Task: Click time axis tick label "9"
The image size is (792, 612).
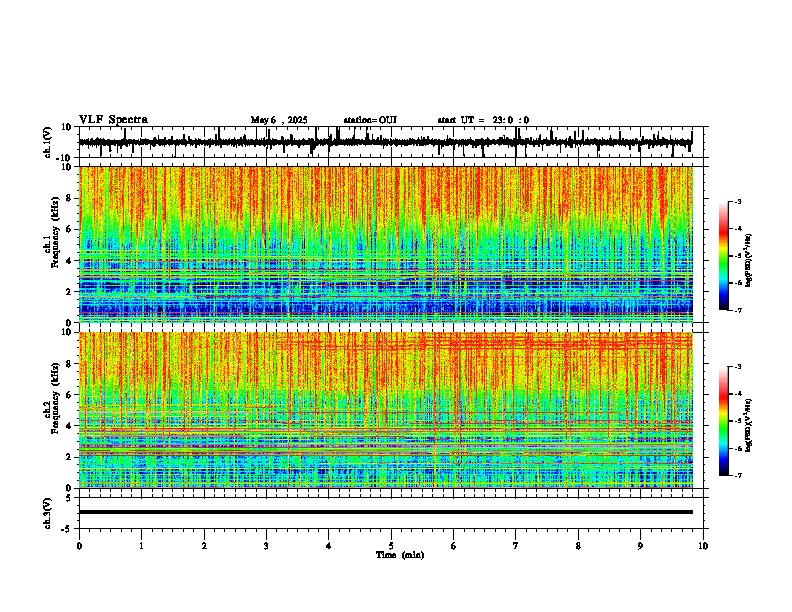Action: tap(640, 546)
